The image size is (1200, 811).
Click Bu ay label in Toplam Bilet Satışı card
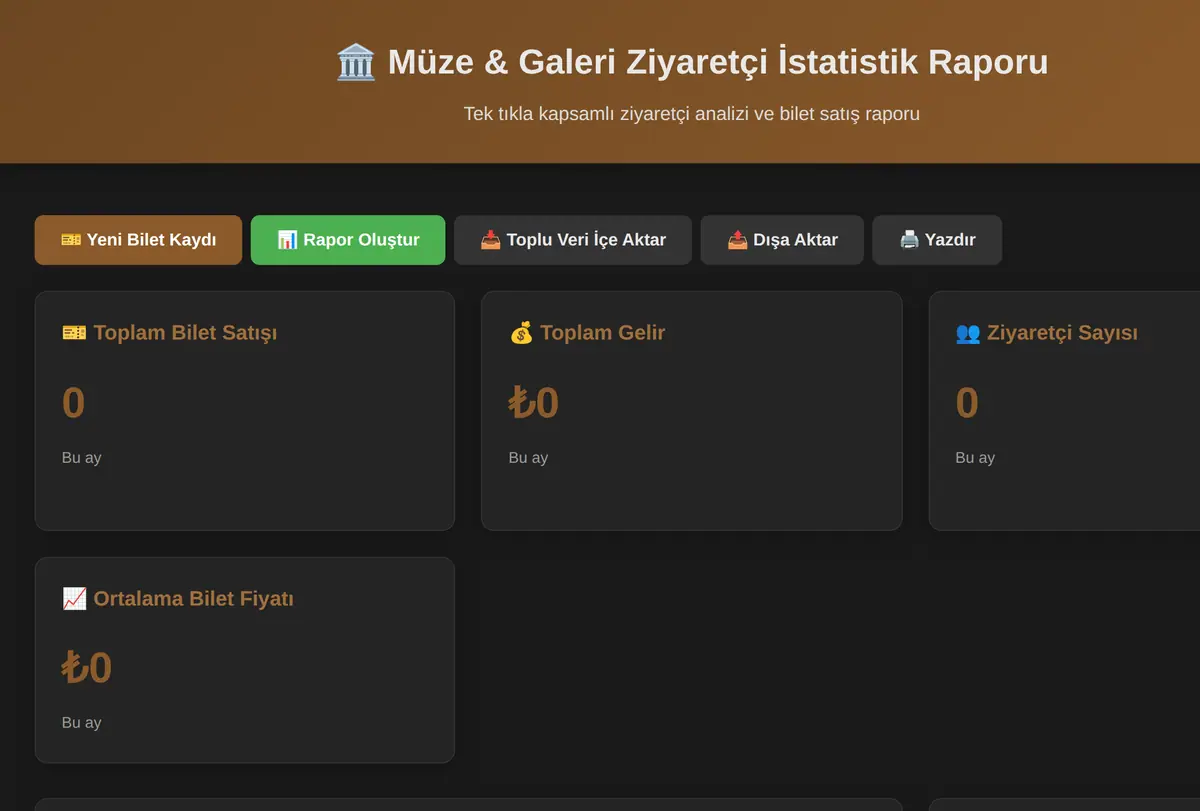point(81,458)
